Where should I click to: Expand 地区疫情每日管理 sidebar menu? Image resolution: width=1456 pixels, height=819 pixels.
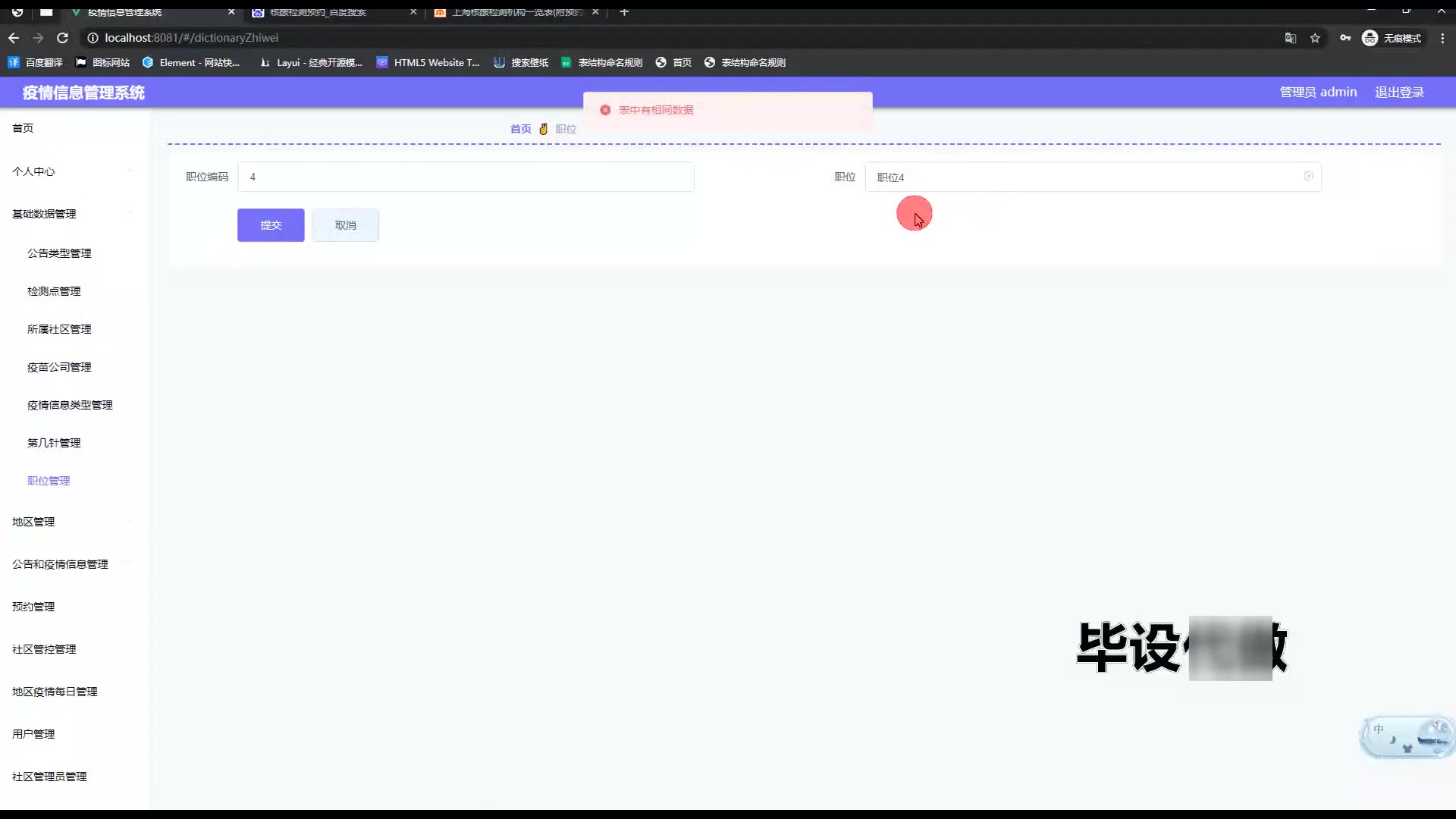pyautogui.click(x=74, y=692)
